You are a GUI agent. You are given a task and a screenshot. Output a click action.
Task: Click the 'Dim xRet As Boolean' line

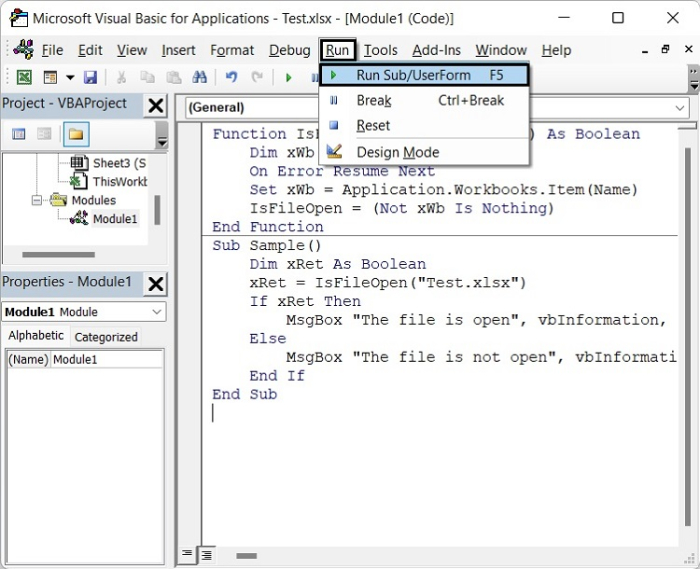(x=338, y=264)
